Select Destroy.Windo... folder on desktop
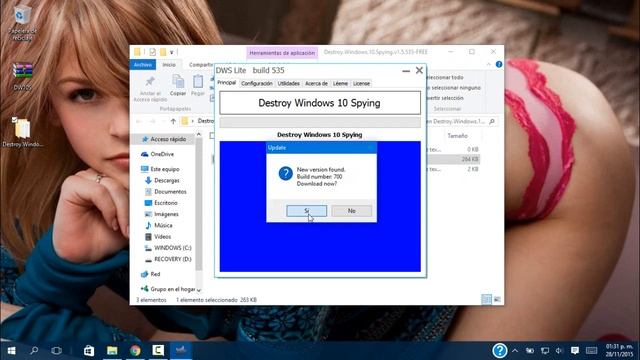Screen dimensions: 640x360 pyautogui.click(x=22, y=132)
